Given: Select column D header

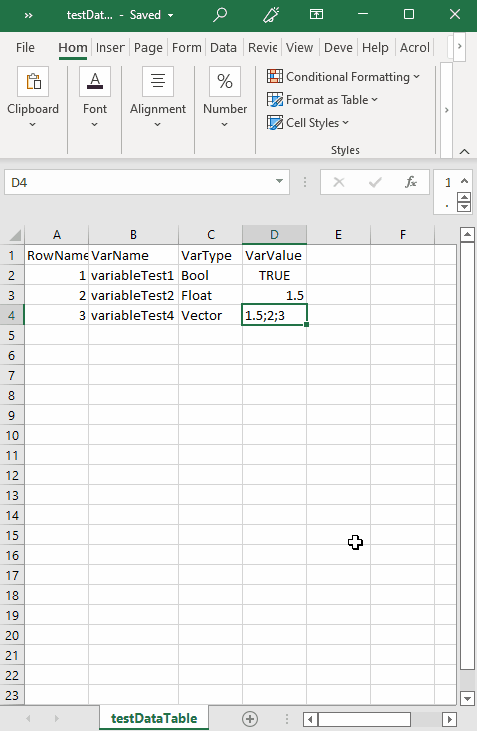Looking at the screenshot, I should [x=274, y=234].
